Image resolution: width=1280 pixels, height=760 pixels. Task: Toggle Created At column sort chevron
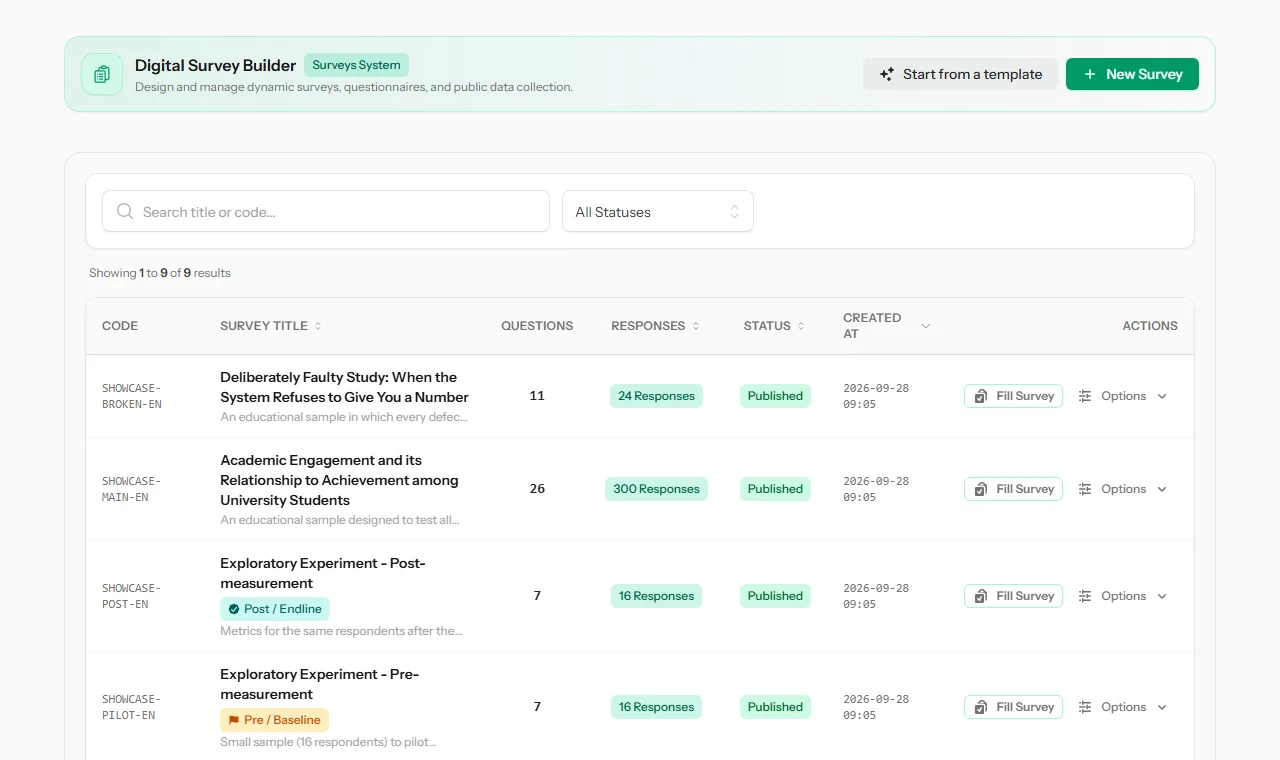click(x=925, y=326)
